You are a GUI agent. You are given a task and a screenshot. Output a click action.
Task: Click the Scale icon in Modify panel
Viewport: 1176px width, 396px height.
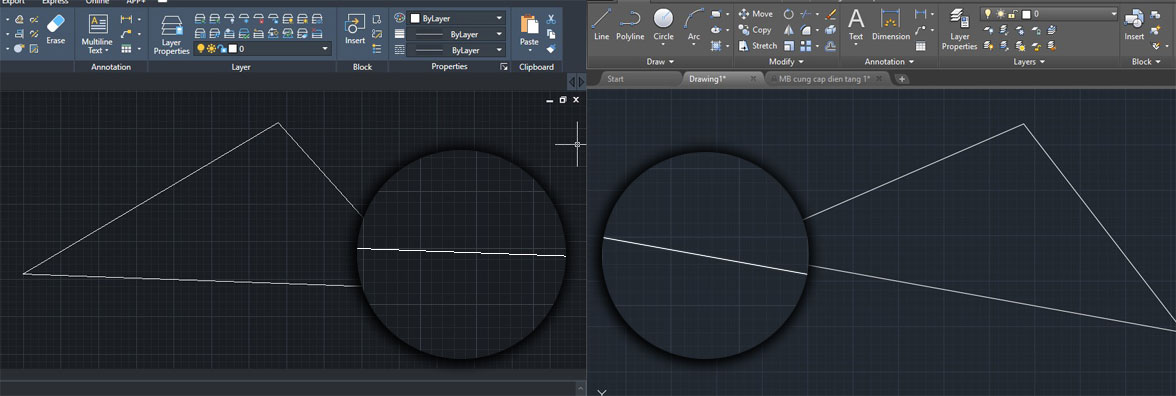click(789, 46)
